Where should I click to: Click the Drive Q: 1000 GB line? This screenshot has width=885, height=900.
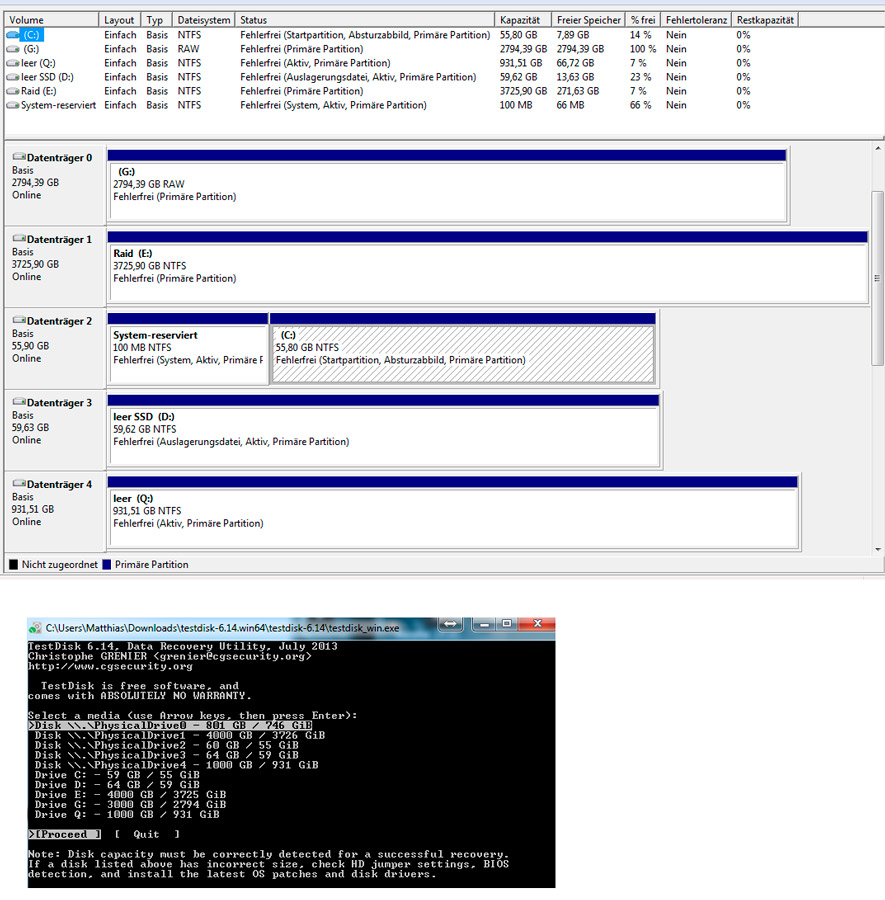(127, 814)
